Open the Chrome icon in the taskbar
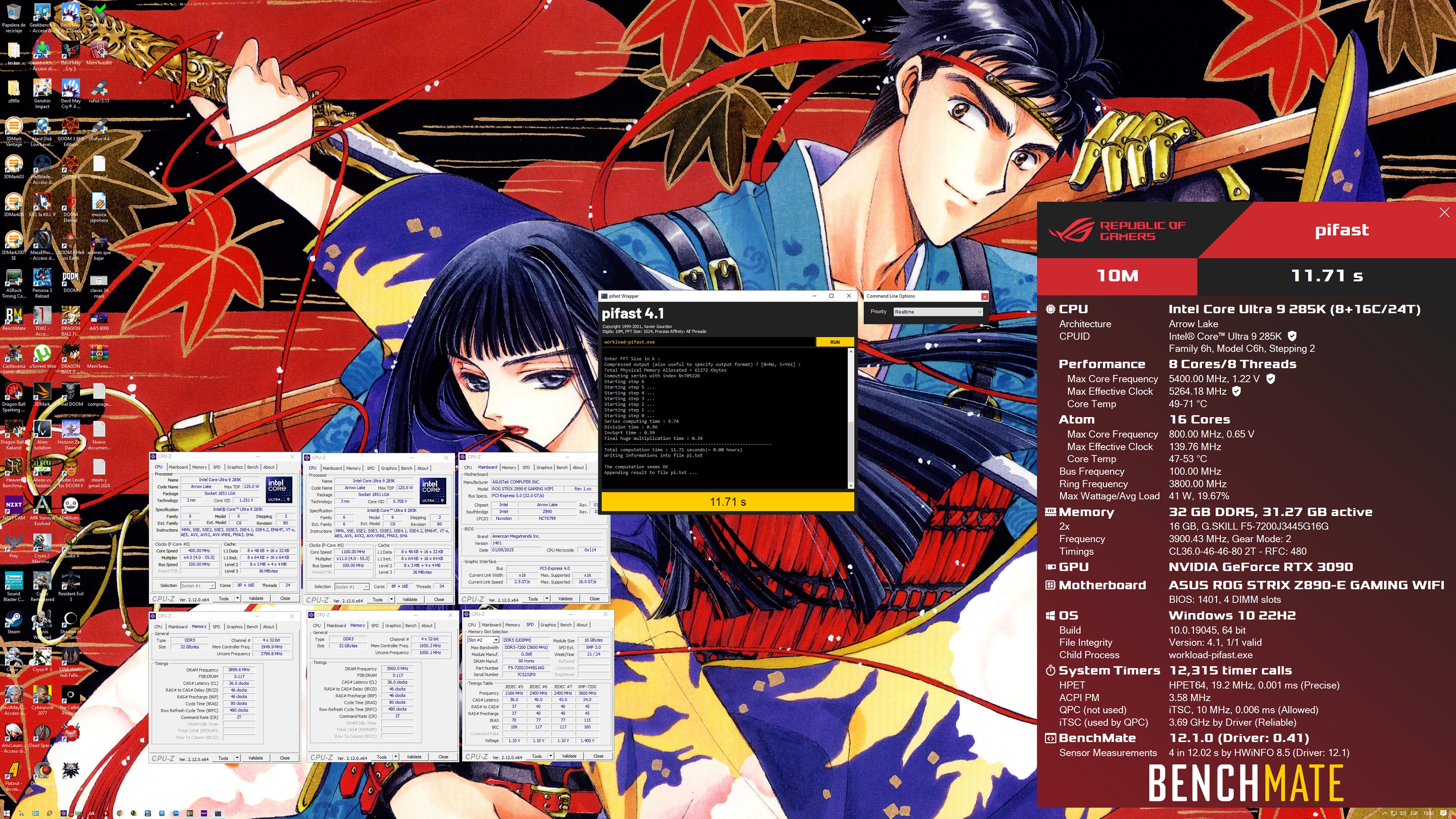The height and width of the screenshot is (819, 1456). 119,813
